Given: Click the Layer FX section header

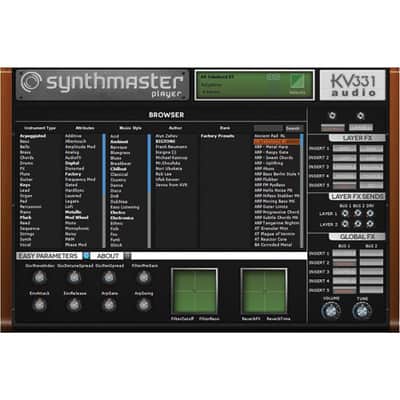Looking at the screenshot, I should [x=357, y=138].
